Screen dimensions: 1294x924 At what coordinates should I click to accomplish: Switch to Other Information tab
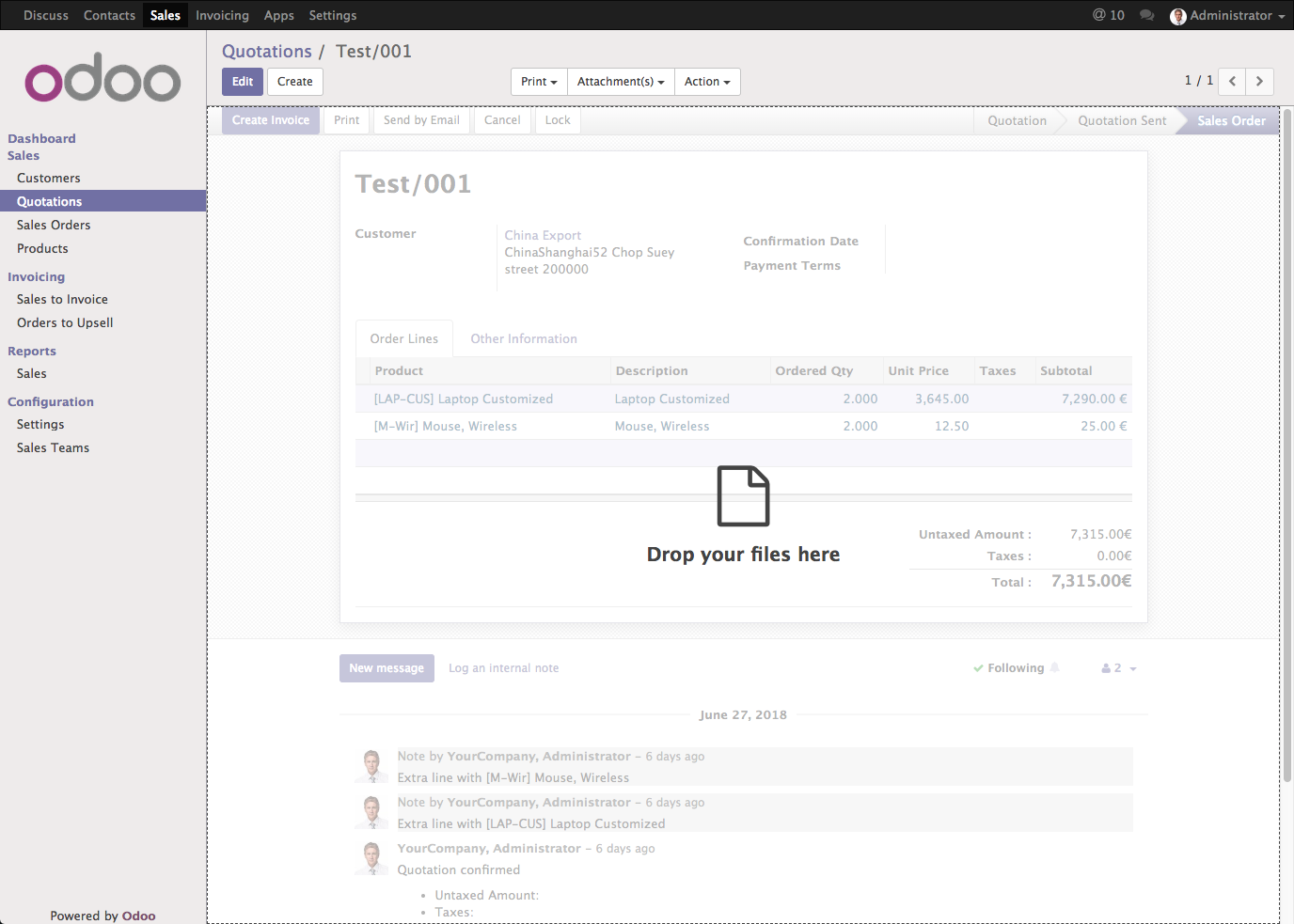pos(524,338)
